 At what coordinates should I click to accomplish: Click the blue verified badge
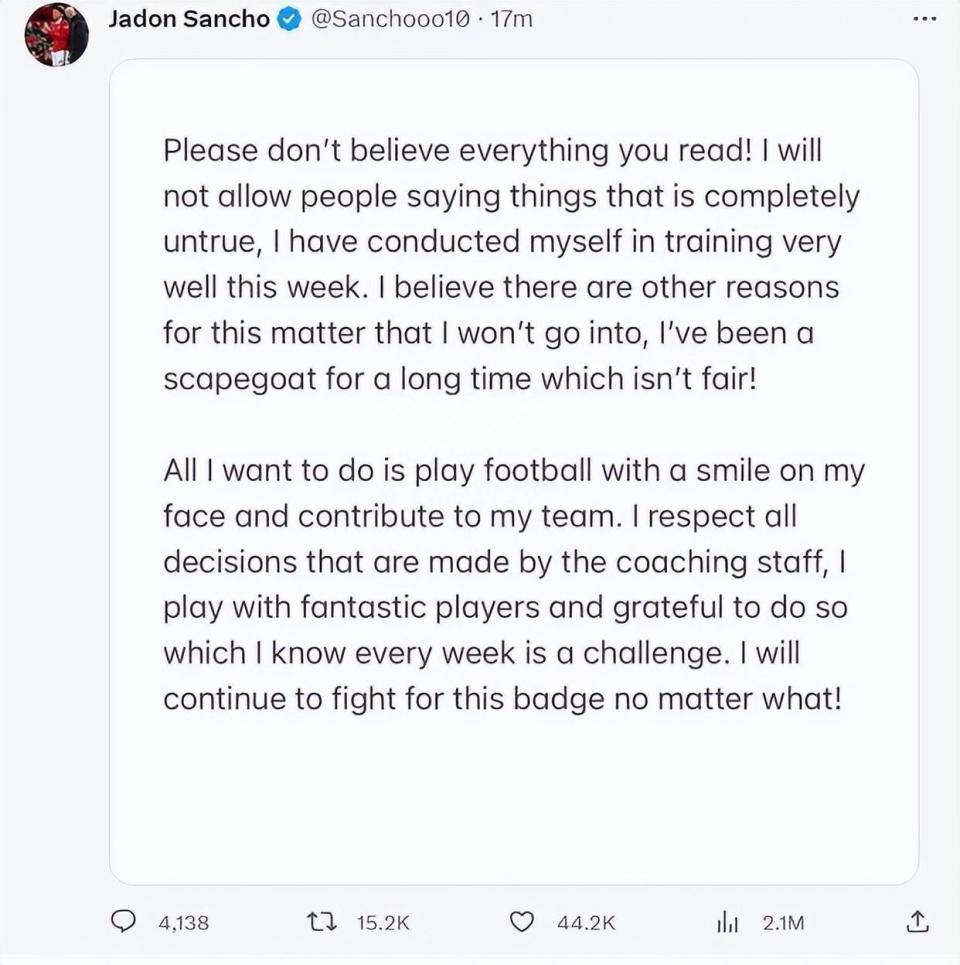(x=289, y=20)
